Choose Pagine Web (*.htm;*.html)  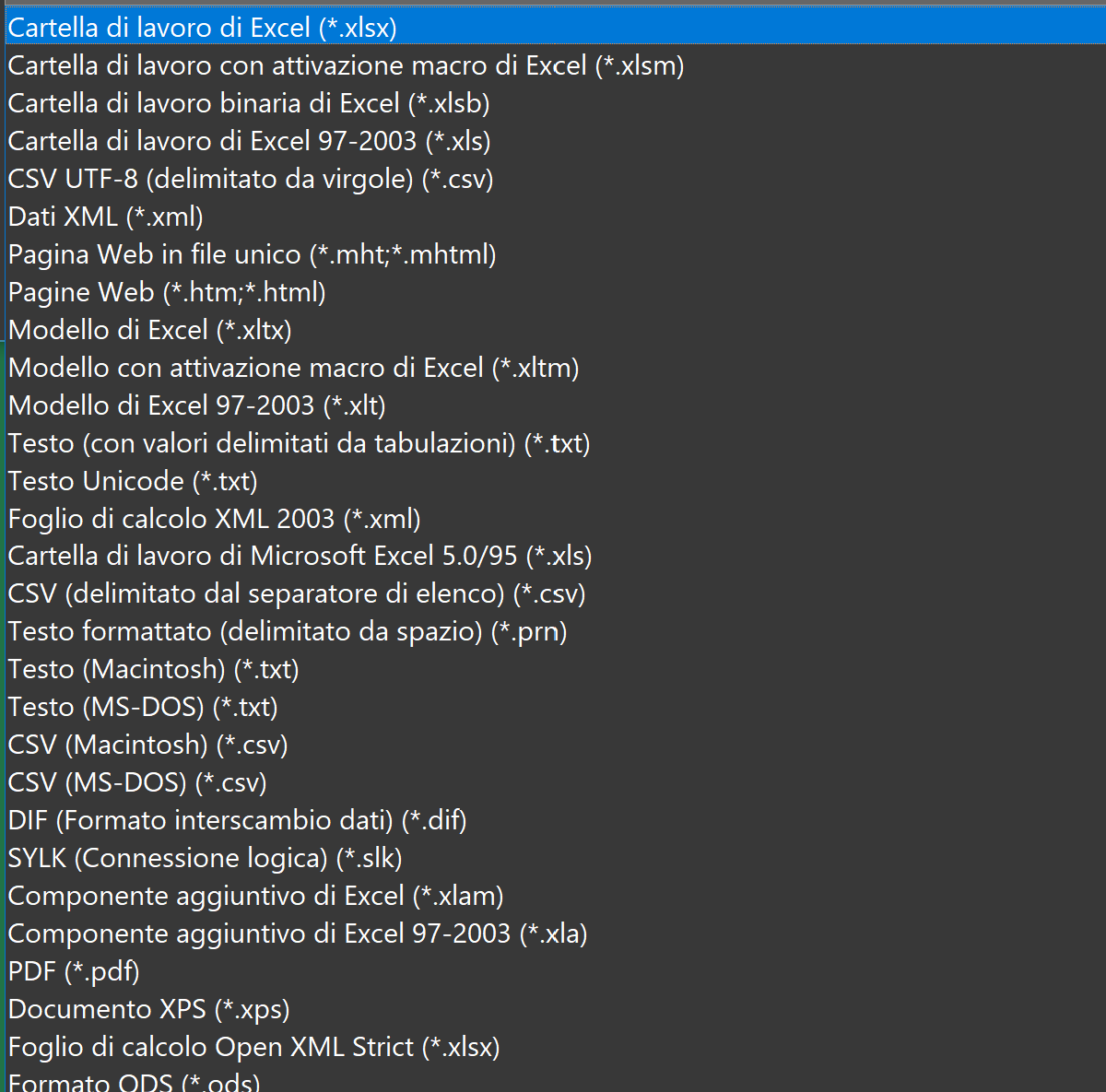pyautogui.click(x=555, y=292)
